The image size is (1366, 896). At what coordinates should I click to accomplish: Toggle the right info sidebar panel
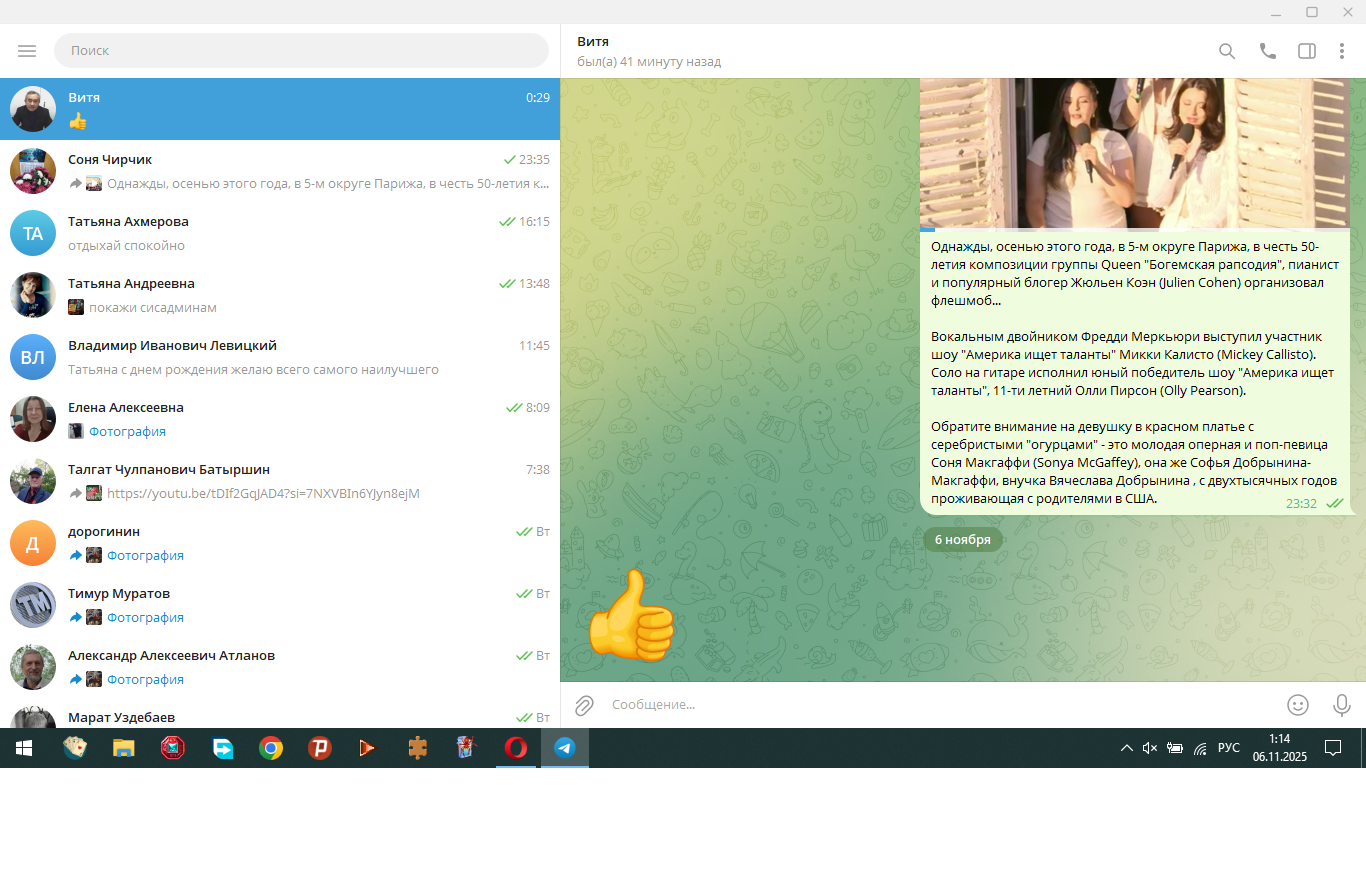pyautogui.click(x=1307, y=51)
